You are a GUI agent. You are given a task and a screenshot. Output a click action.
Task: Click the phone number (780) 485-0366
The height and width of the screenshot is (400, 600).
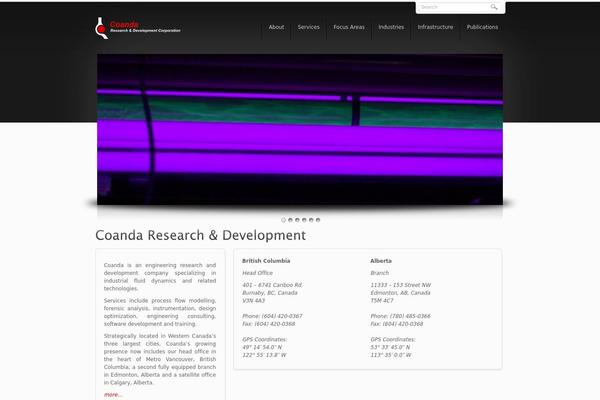[x=410, y=316]
